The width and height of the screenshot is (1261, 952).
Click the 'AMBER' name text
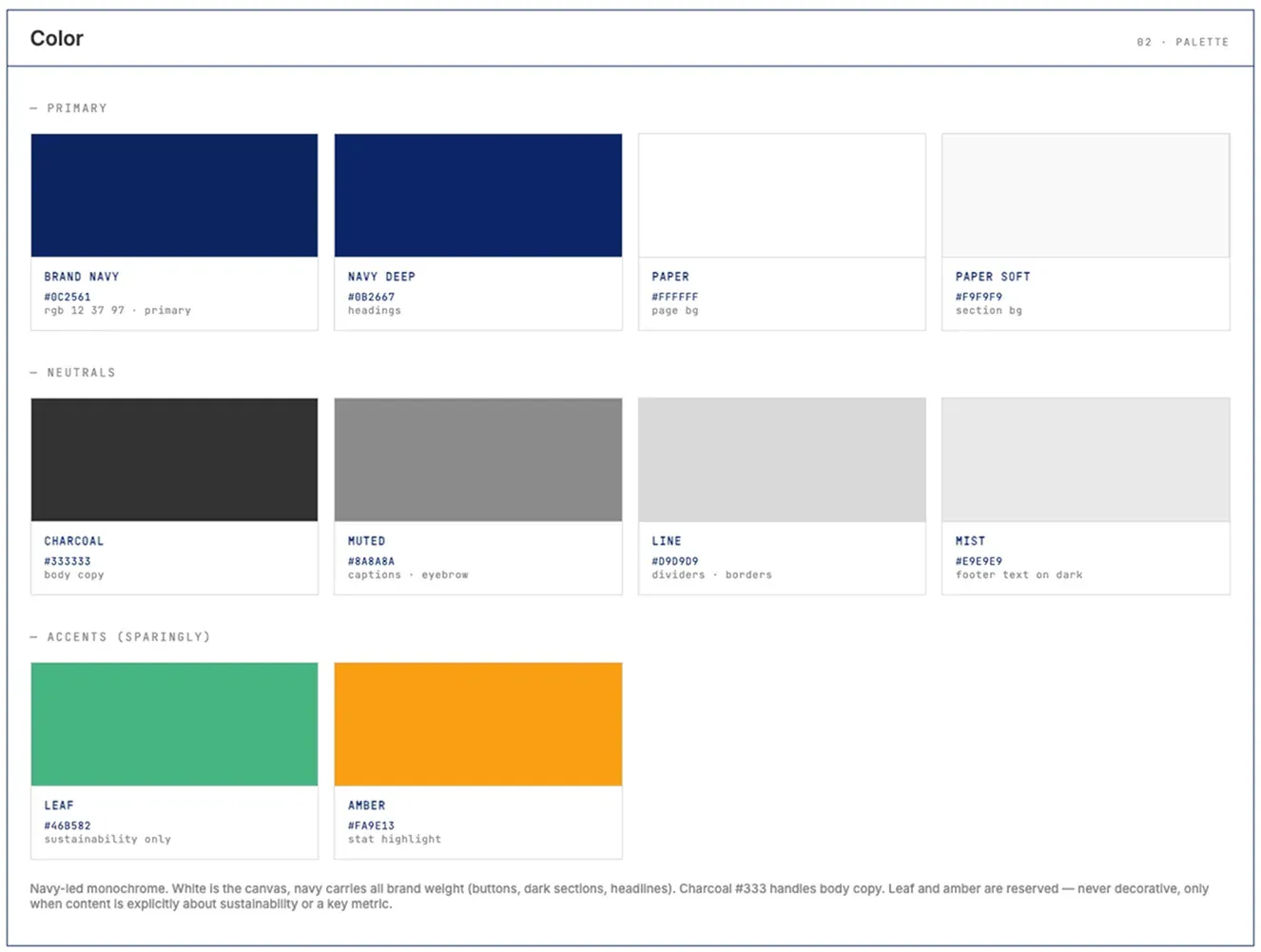(x=366, y=806)
